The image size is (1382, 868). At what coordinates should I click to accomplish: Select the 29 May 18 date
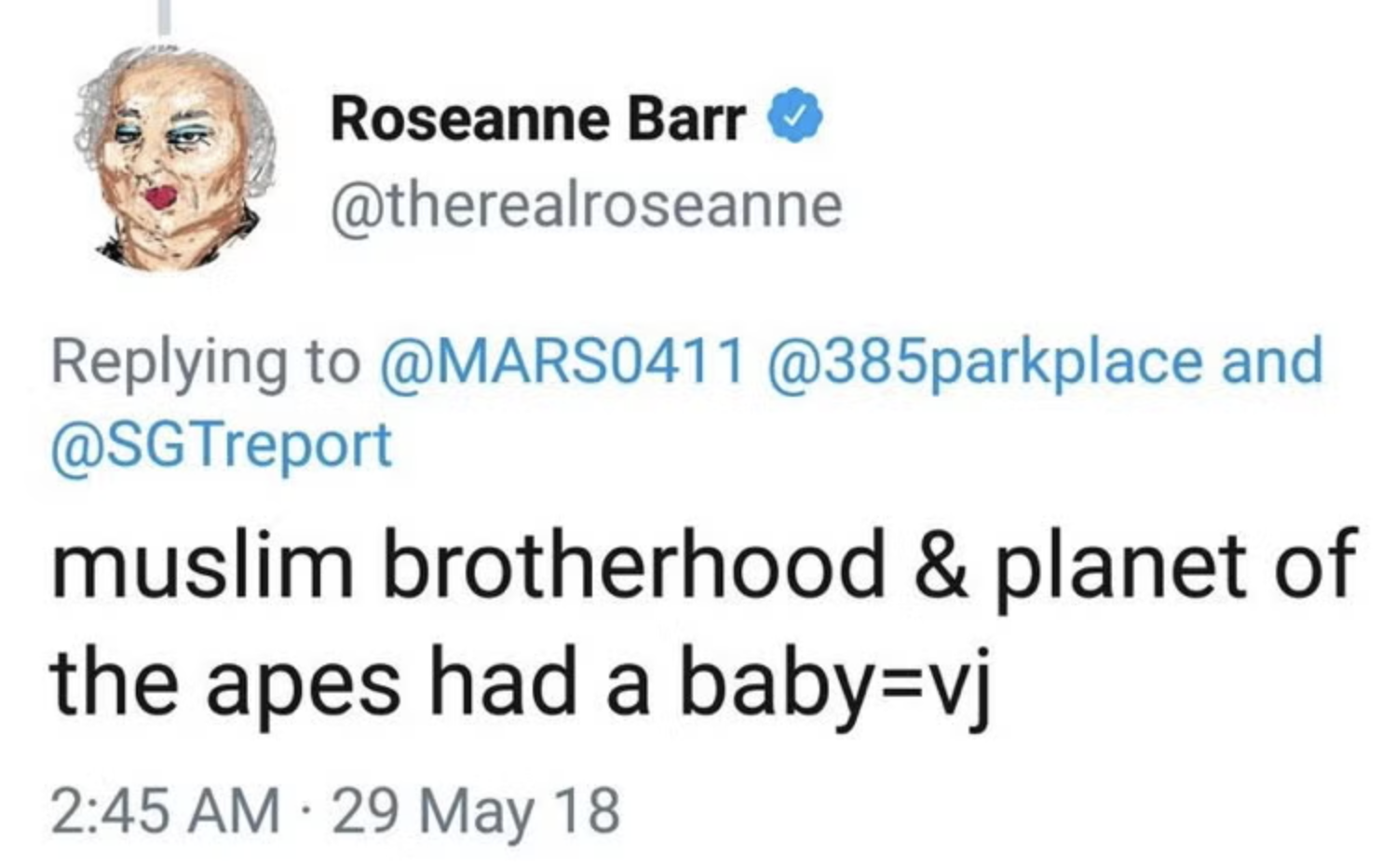pos(475,809)
